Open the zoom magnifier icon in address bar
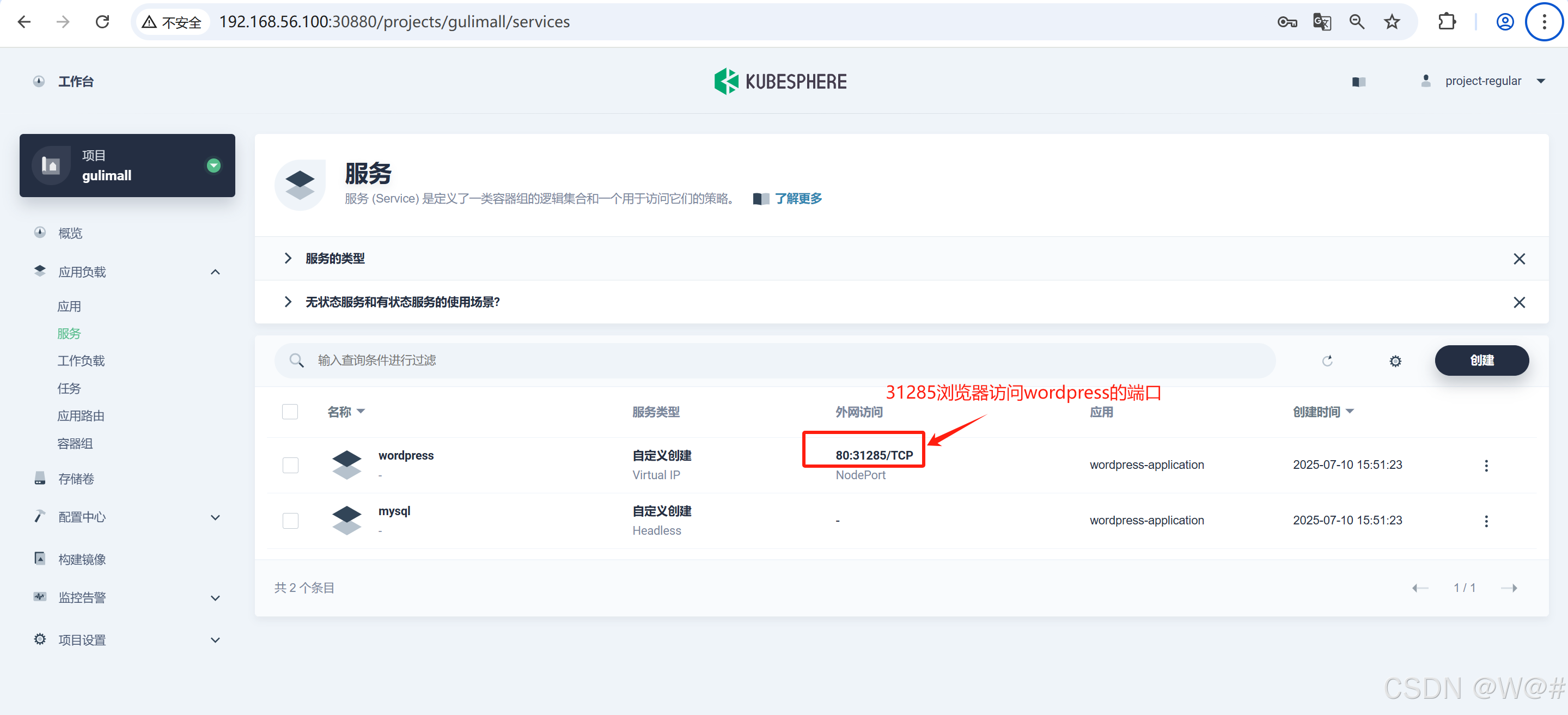This screenshot has height=715, width=1568. [x=1356, y=22]
